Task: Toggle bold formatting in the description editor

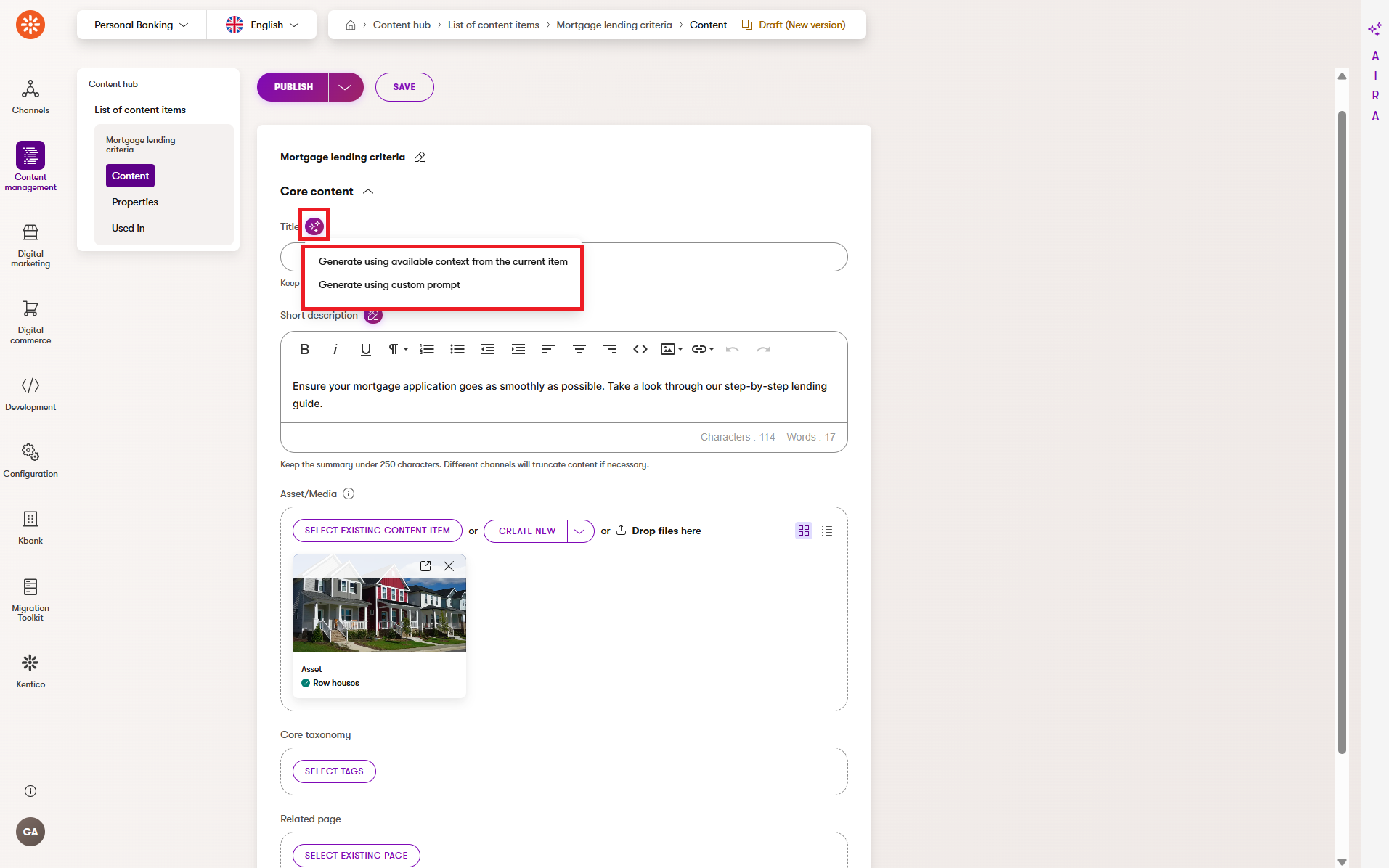Action: point(304,349)
